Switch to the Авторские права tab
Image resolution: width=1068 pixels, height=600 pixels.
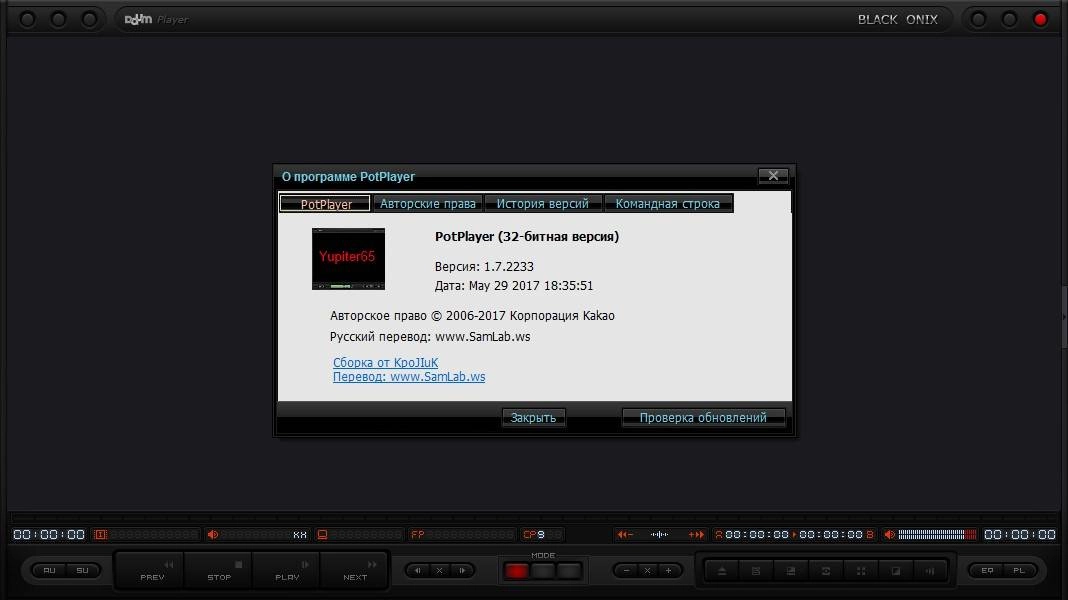coord(428,204)
